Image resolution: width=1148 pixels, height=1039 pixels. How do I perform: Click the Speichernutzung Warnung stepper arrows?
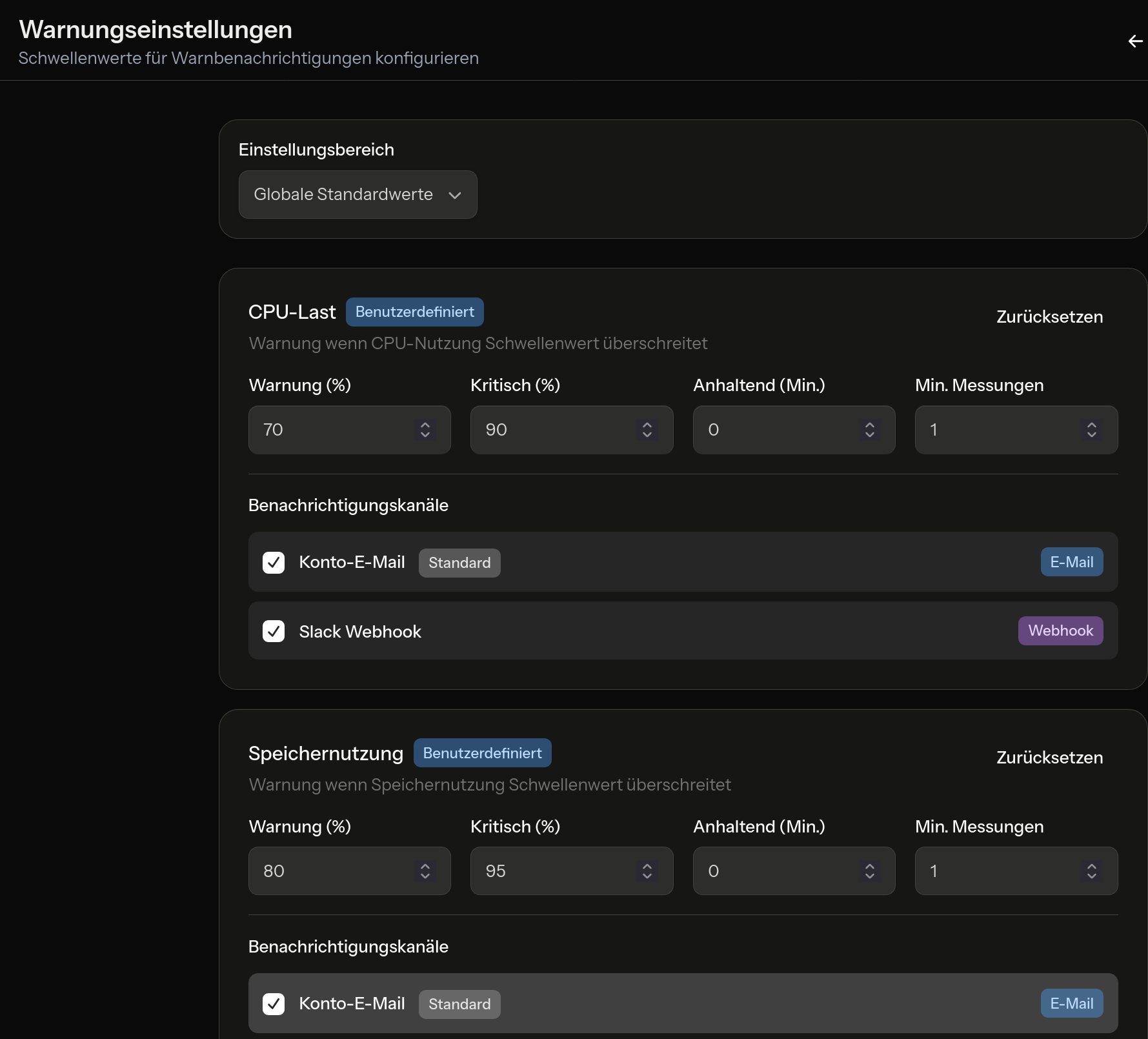[x=425, y=871]
